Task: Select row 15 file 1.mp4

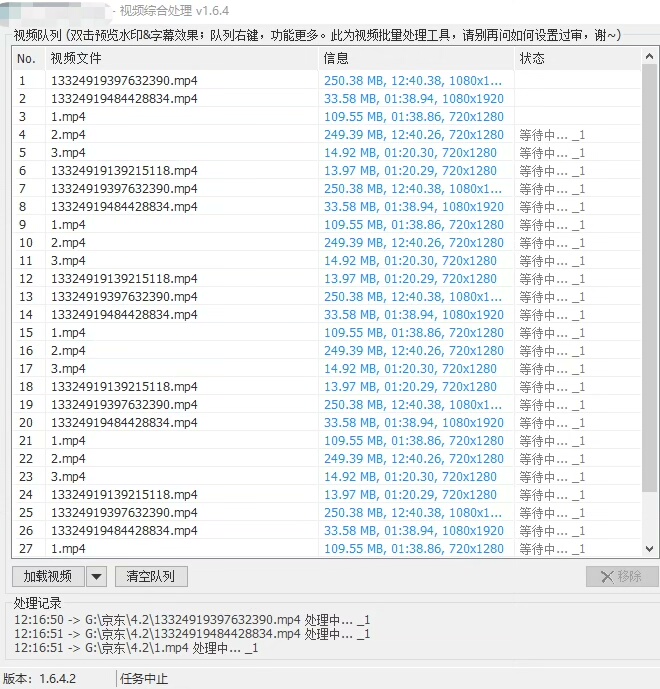Action: tap(68, 333)
